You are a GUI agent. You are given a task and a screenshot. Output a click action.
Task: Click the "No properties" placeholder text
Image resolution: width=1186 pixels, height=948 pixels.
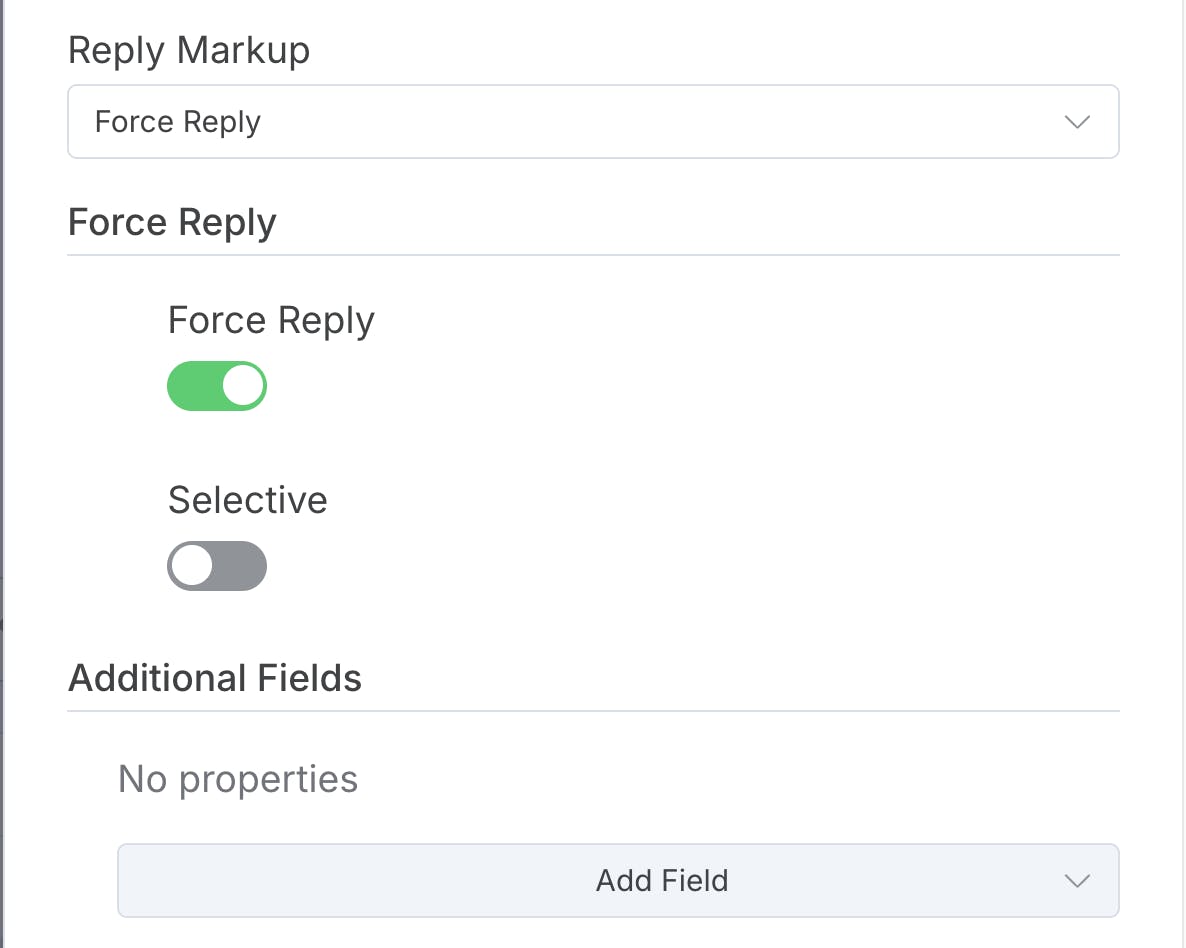[x=238, y=778]
